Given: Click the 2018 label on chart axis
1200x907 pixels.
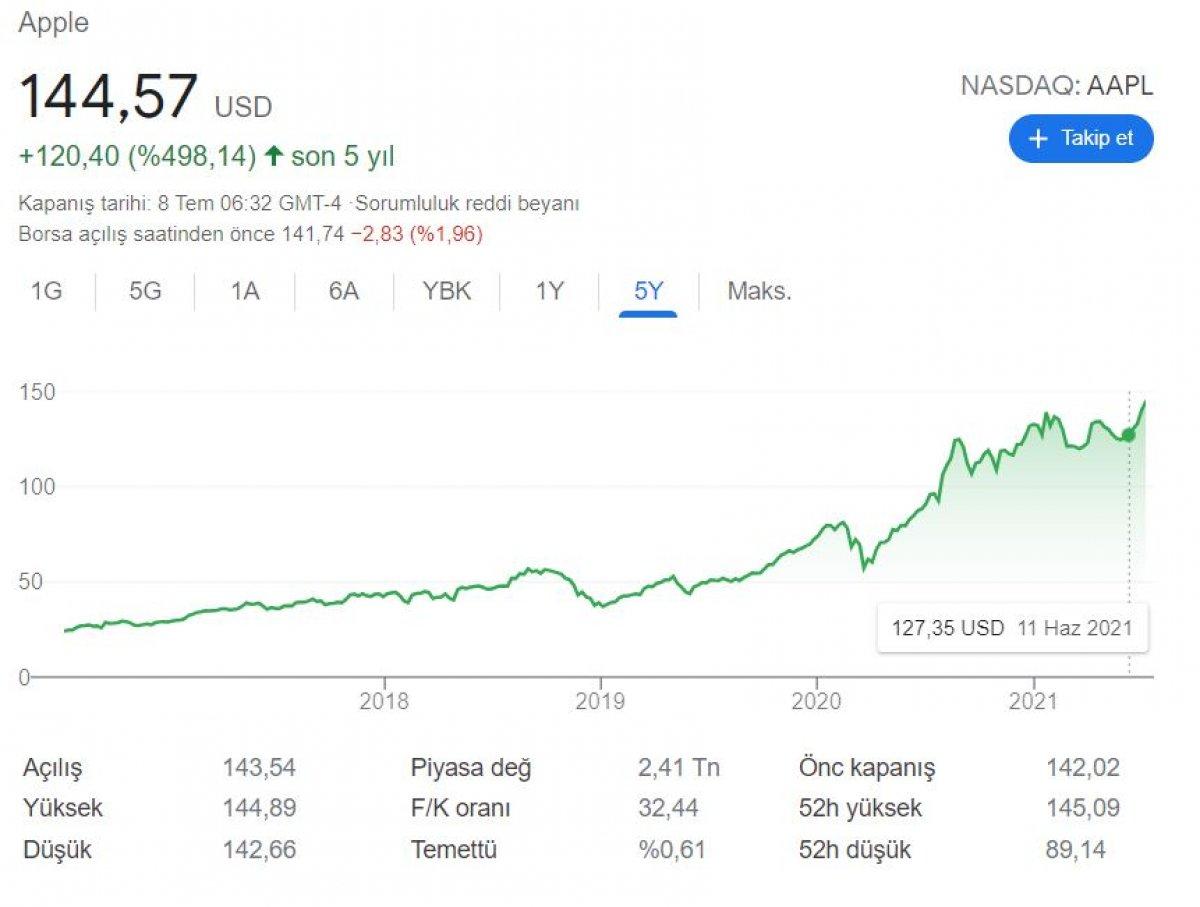Looking at the screenshot, I should coord(384,701).
